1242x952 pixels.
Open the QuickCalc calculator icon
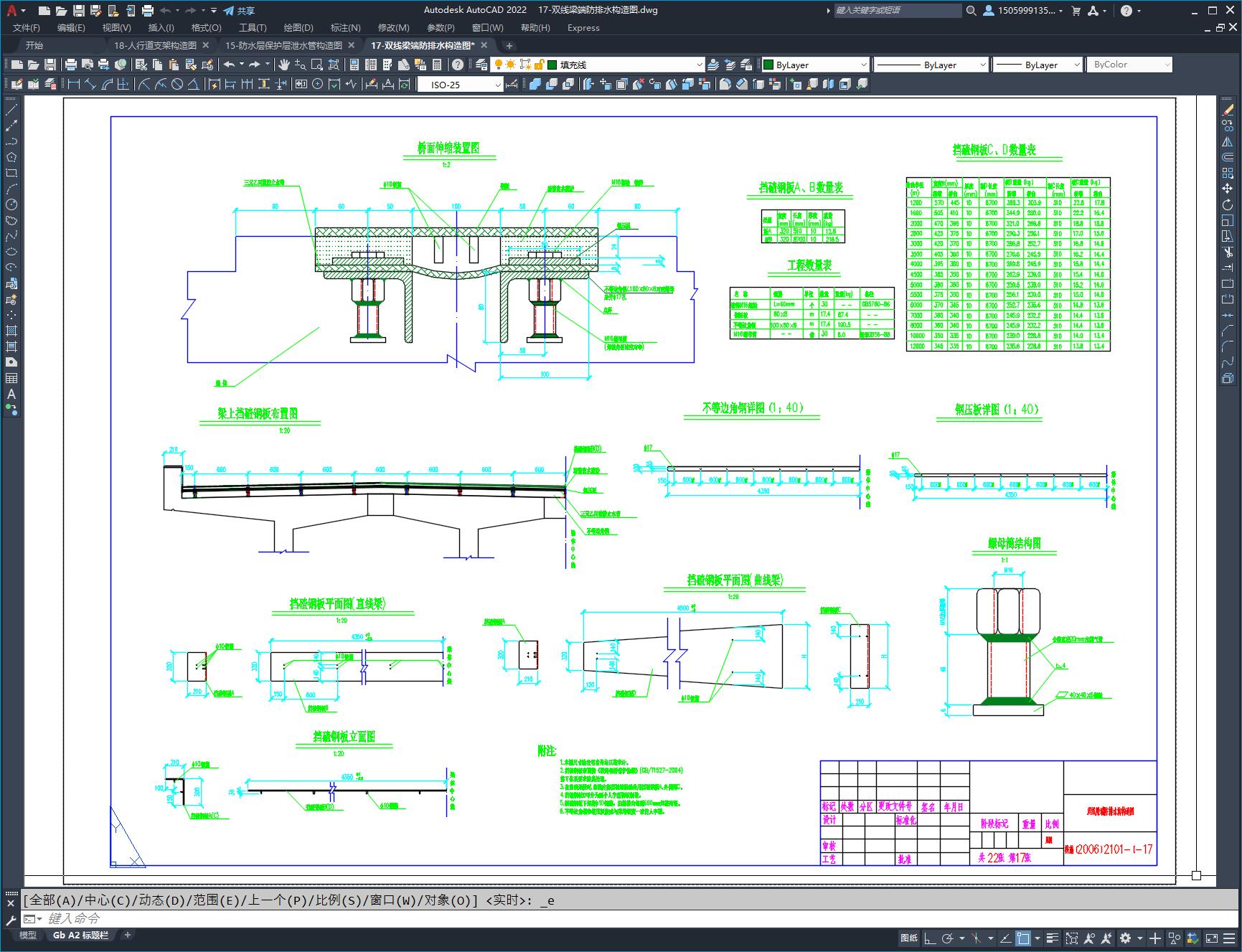[x=437, y=65]
